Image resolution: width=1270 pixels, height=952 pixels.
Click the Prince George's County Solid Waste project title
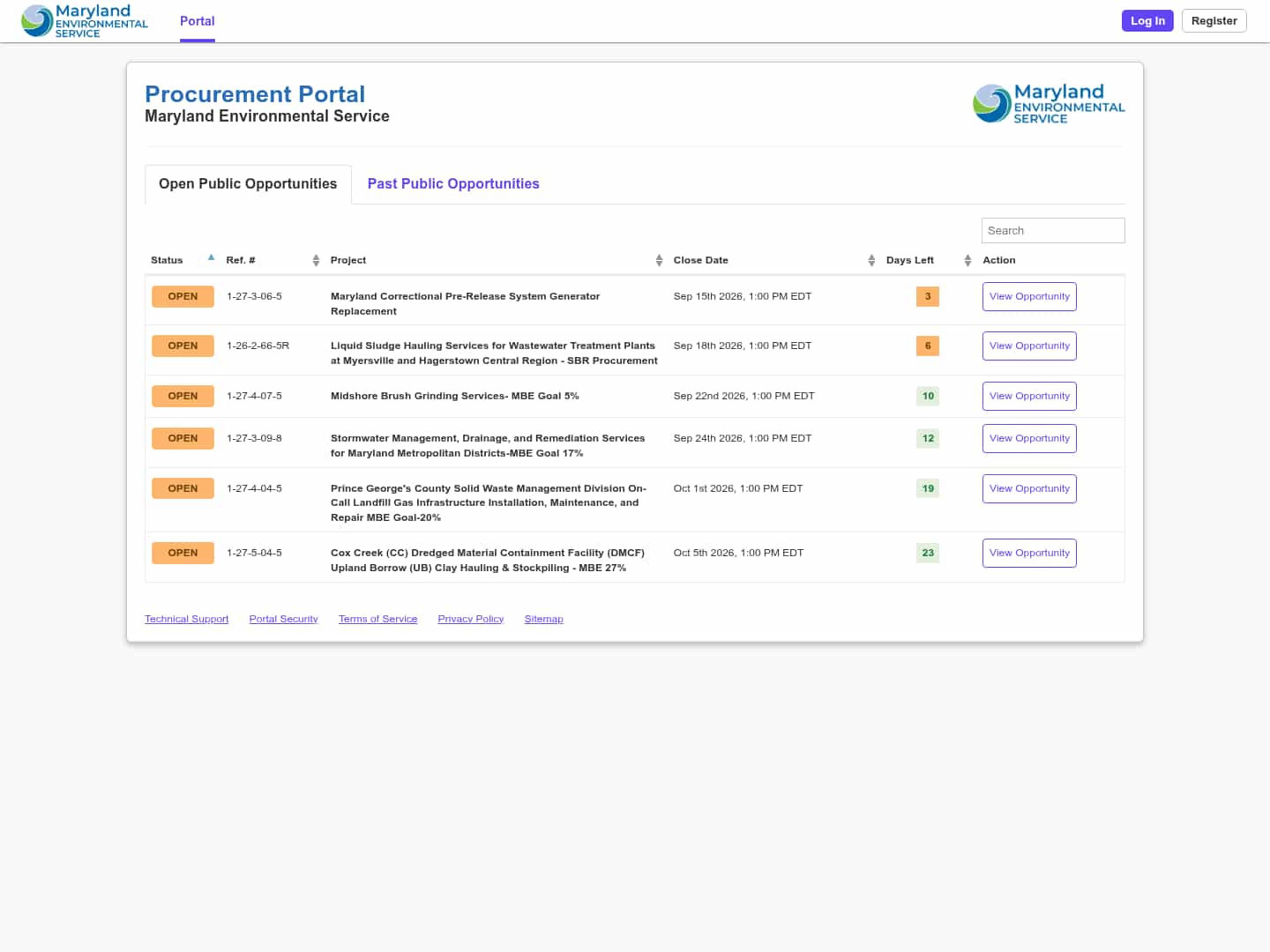(489, 503)
